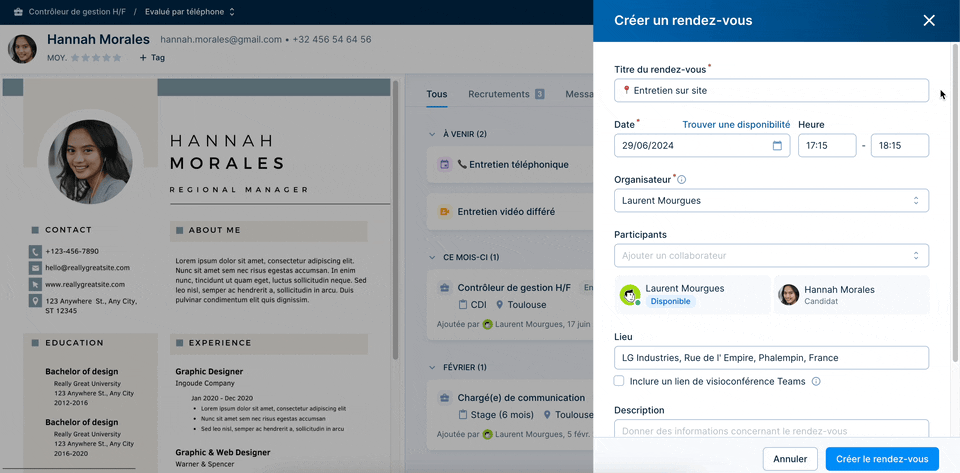960x473 pixels.
Task: Click Contrôleur de gestion H/F breadcrumb
Action: coord(77,12)
